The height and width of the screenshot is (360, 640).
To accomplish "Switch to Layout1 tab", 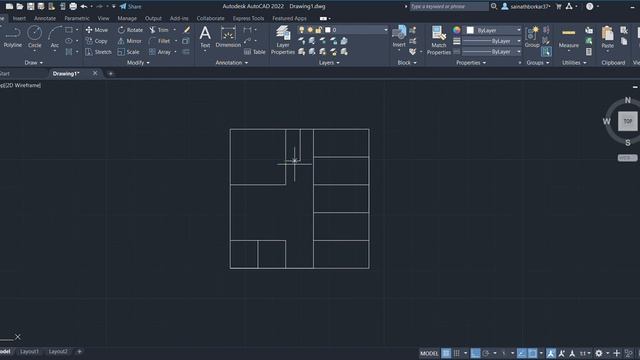I will [29, 351].
